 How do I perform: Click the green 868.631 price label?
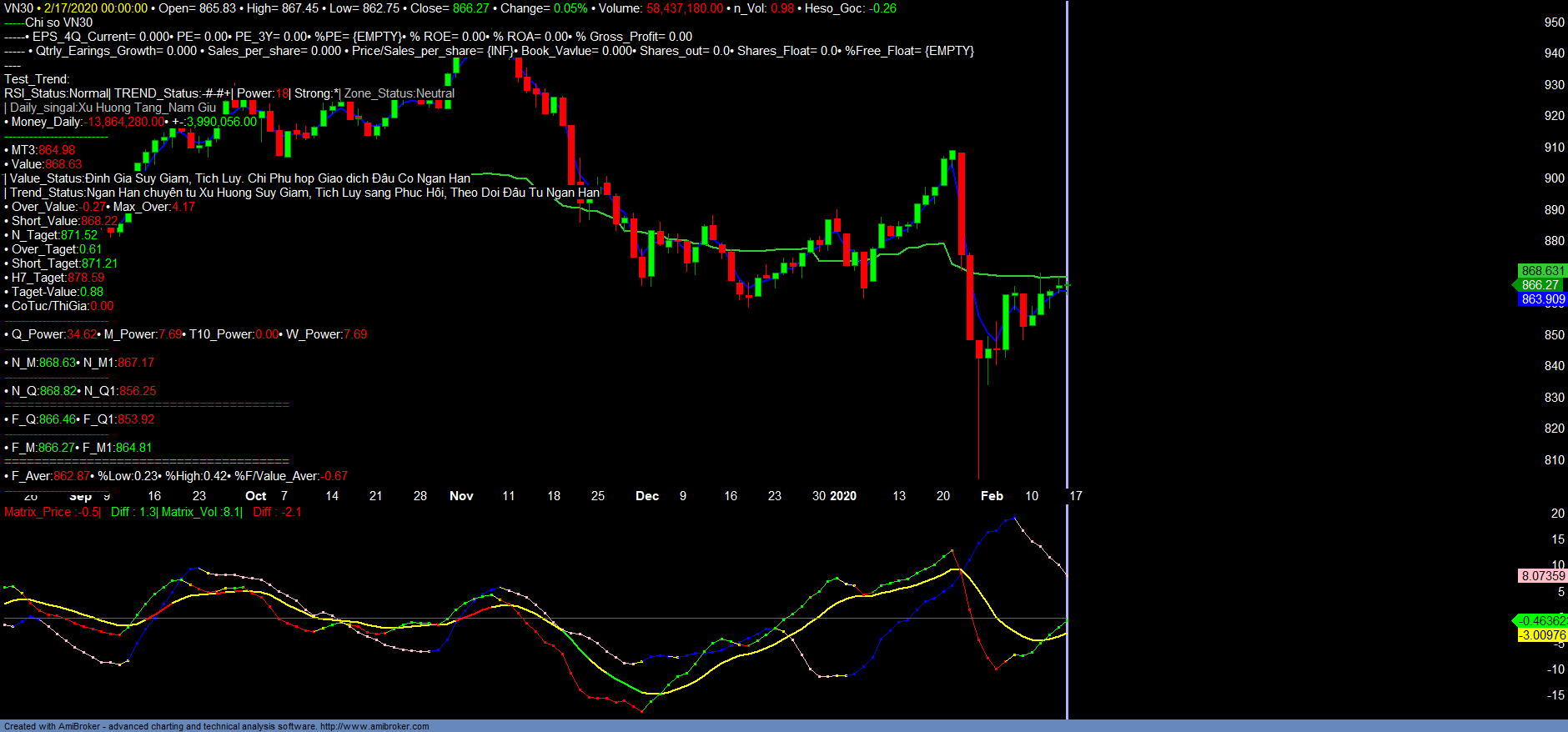(x=1542, y=271)
